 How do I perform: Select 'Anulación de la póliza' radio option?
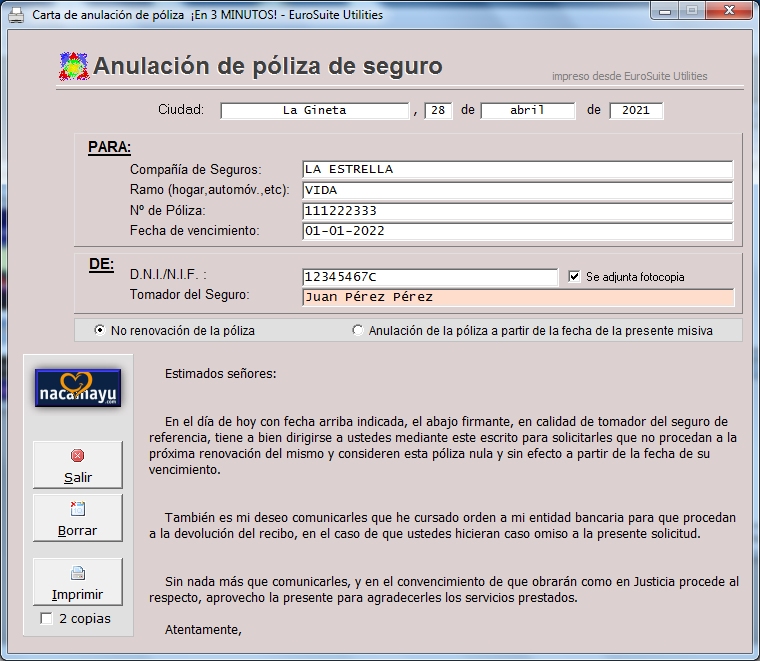click(x=358, y=330)
